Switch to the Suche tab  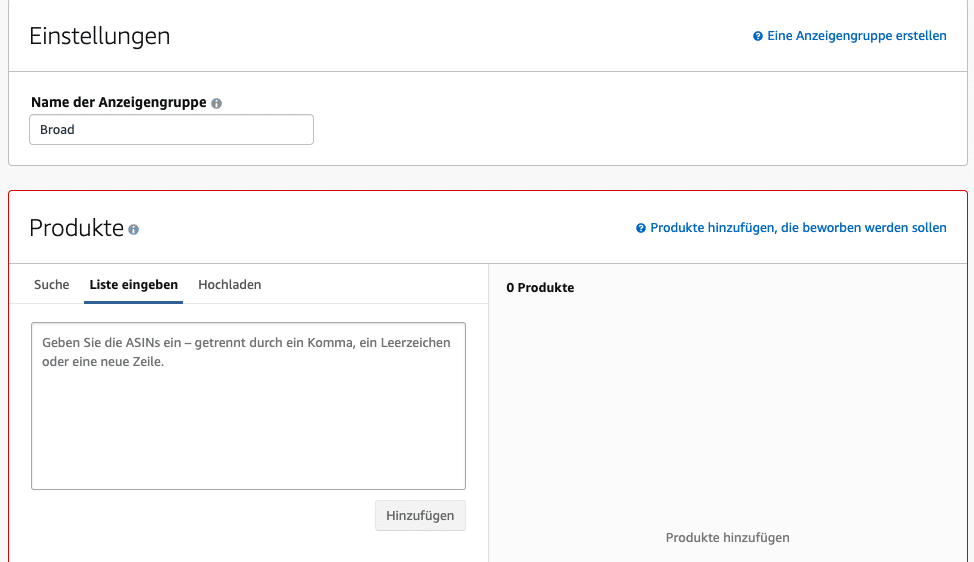pos(52,284)
